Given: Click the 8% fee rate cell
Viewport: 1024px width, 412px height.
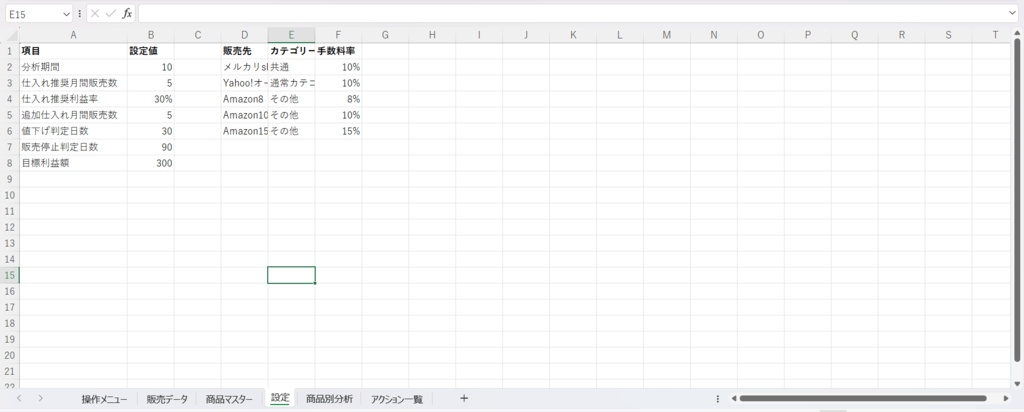Looking at the screenshot, I should (x=338, y=99).
